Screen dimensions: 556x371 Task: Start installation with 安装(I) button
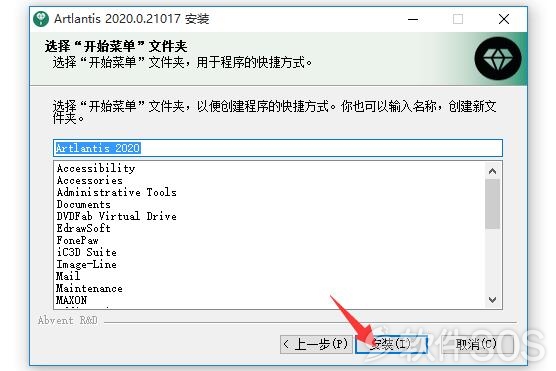point(391,344)
